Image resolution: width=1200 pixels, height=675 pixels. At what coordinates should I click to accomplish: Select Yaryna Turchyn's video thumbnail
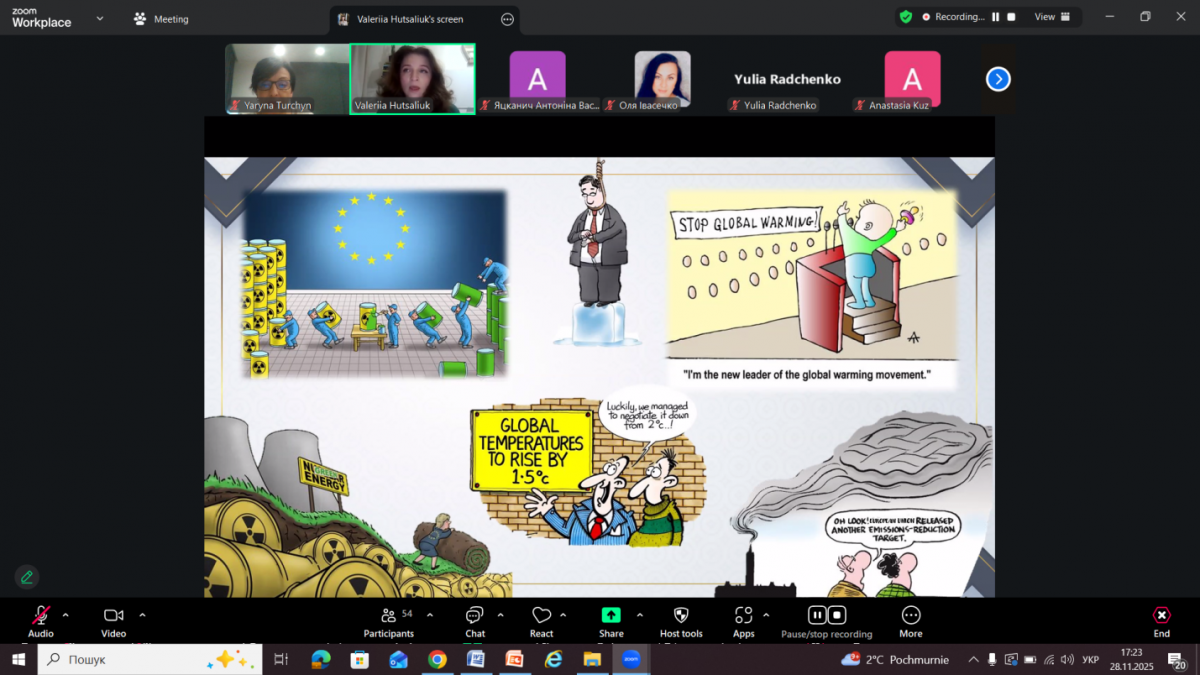tap(286, 78)
